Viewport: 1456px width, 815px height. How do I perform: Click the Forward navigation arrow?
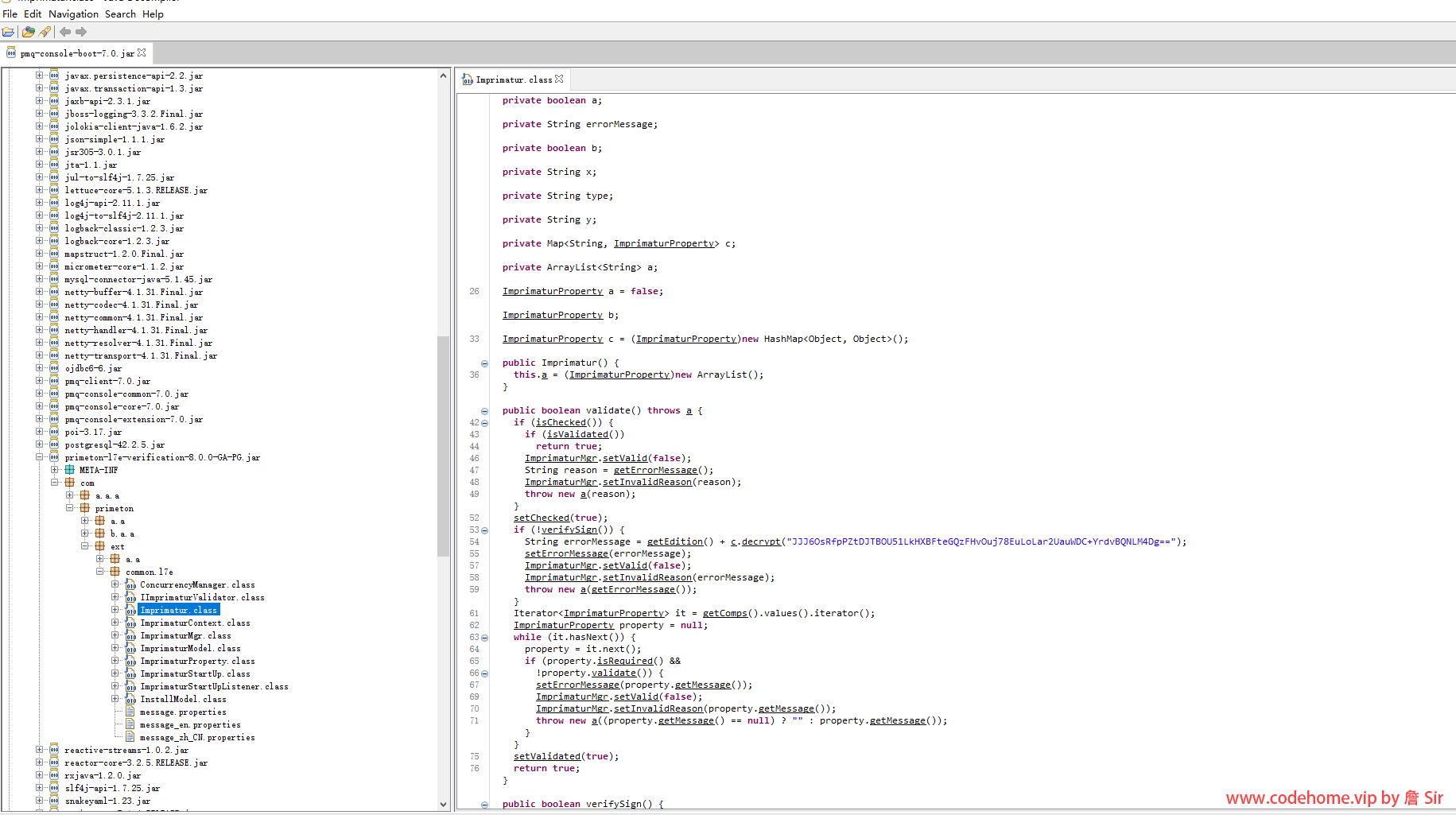click(x=81, y=32)
